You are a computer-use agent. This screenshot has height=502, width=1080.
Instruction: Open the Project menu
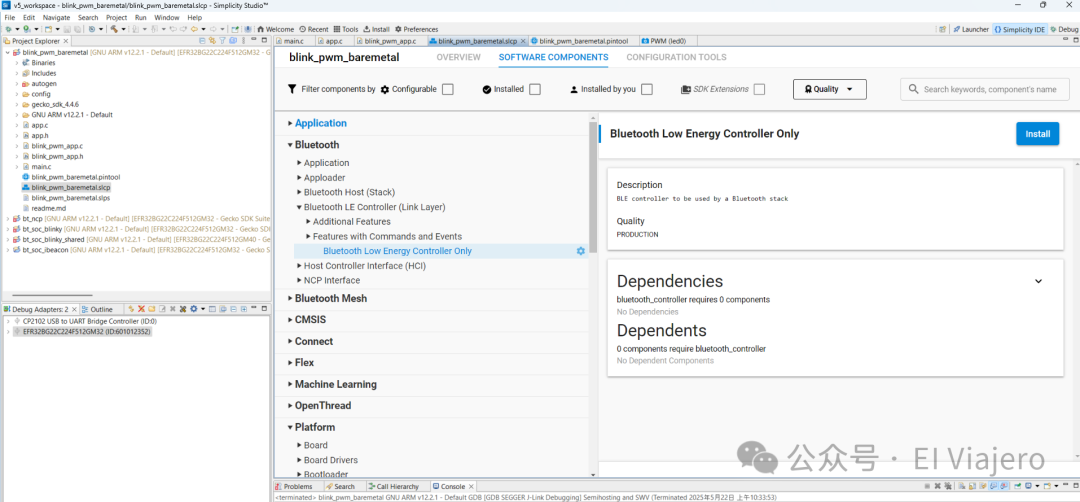pos(116,17)
